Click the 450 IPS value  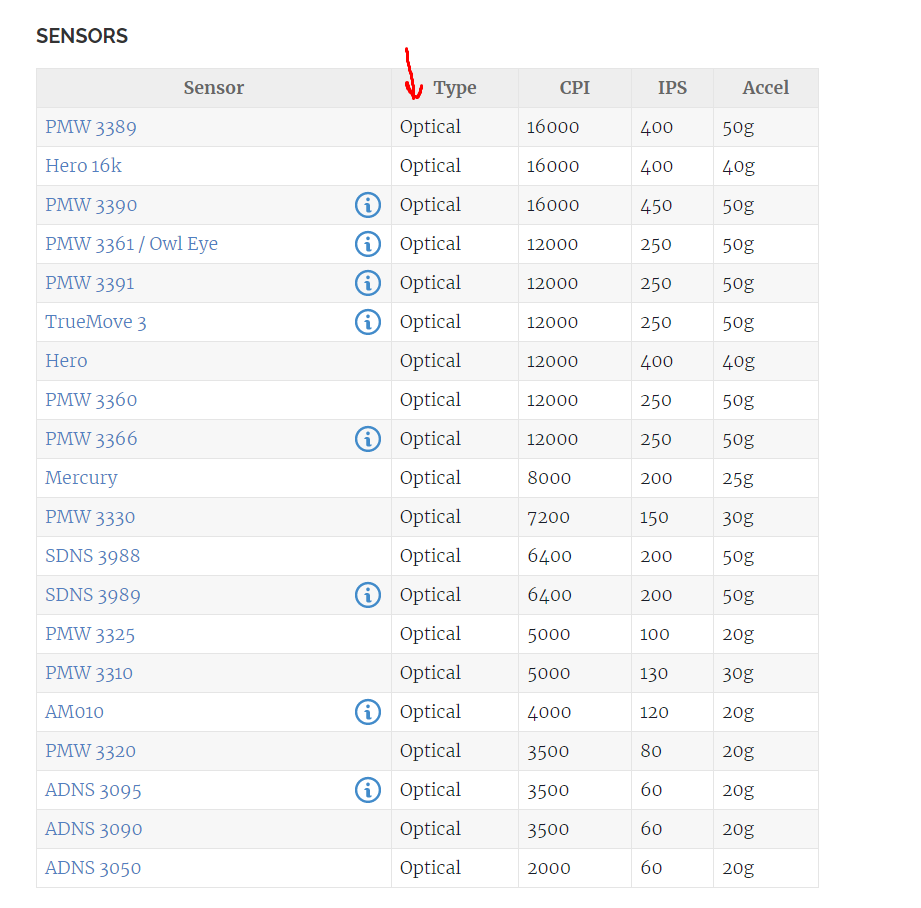point(656,205)
